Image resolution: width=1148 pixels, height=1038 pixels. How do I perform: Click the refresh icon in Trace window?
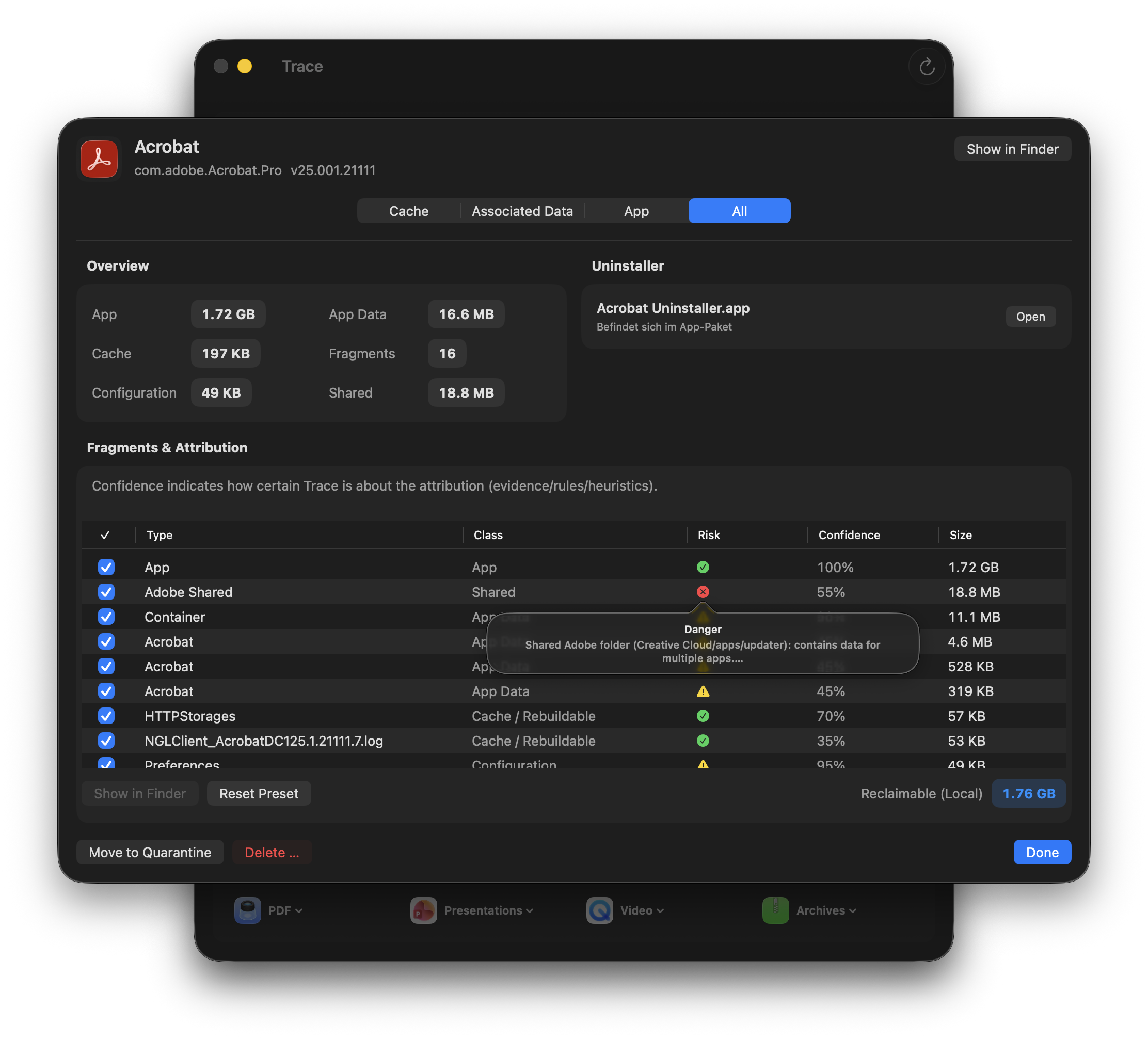tap(927, 66)
